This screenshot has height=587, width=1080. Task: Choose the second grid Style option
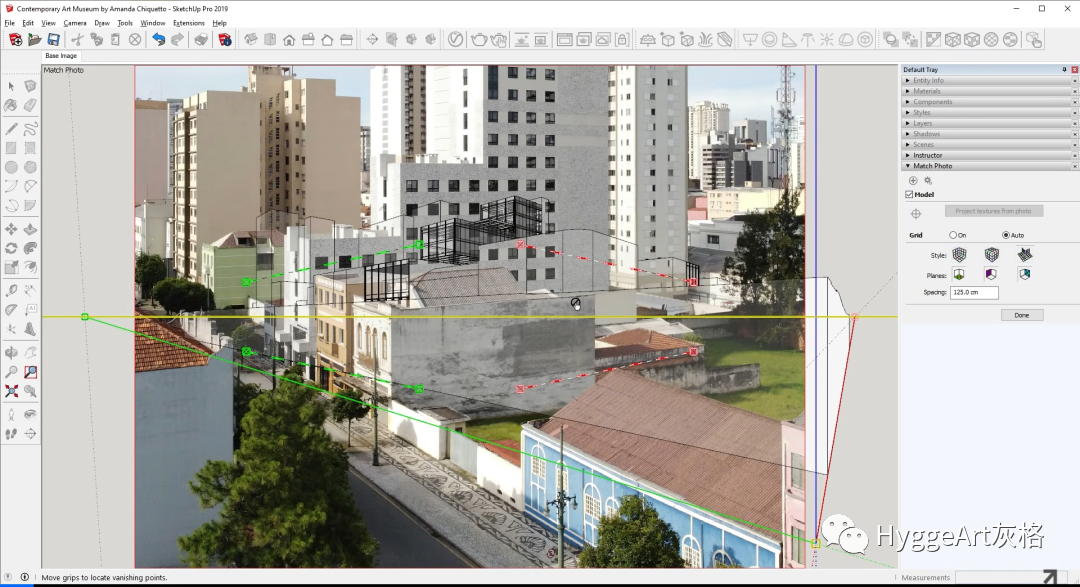tap(991, 255)
